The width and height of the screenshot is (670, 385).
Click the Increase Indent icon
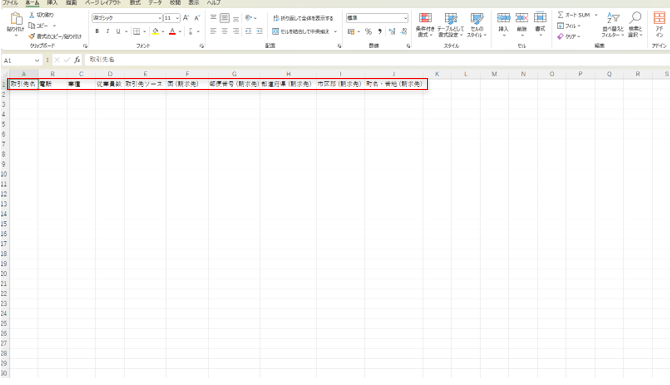click(x=259, y=31)
